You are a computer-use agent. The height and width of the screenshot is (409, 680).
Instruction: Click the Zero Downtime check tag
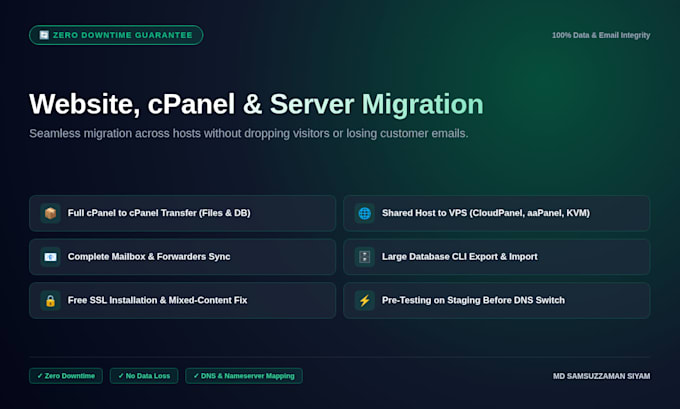(66, 376)
